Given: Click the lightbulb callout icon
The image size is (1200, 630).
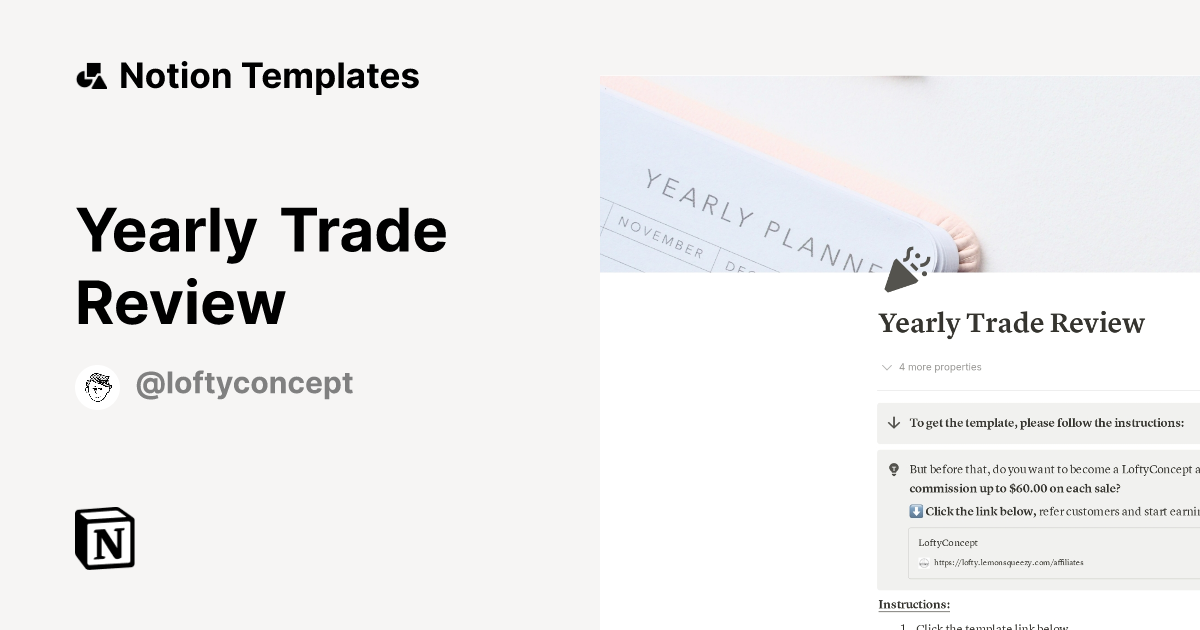Looking at the screenshot, I should tap(894, 469).
